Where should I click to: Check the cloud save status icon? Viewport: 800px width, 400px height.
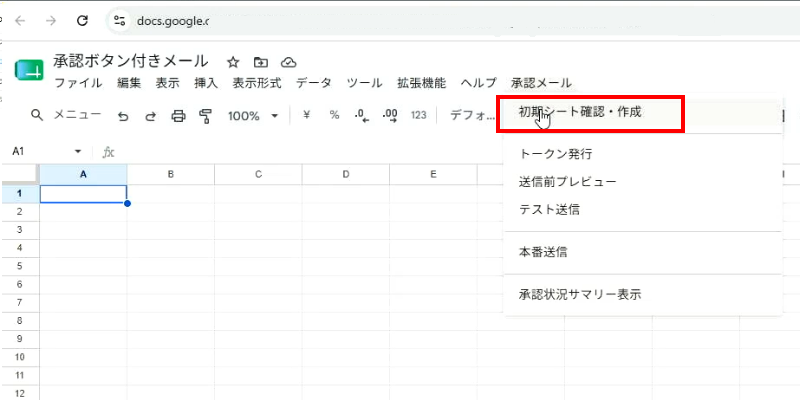point(289,63)
